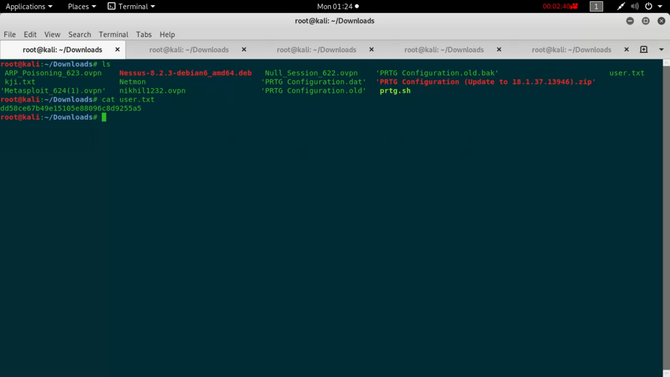Click the red screen recording timer indicator
This screenshot has height=377, width=670.
[560, 6]
